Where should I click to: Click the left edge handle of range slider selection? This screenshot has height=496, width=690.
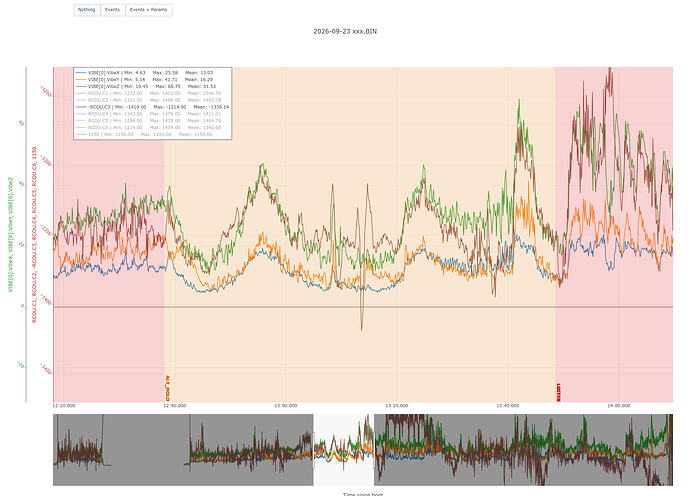point(313,450)
